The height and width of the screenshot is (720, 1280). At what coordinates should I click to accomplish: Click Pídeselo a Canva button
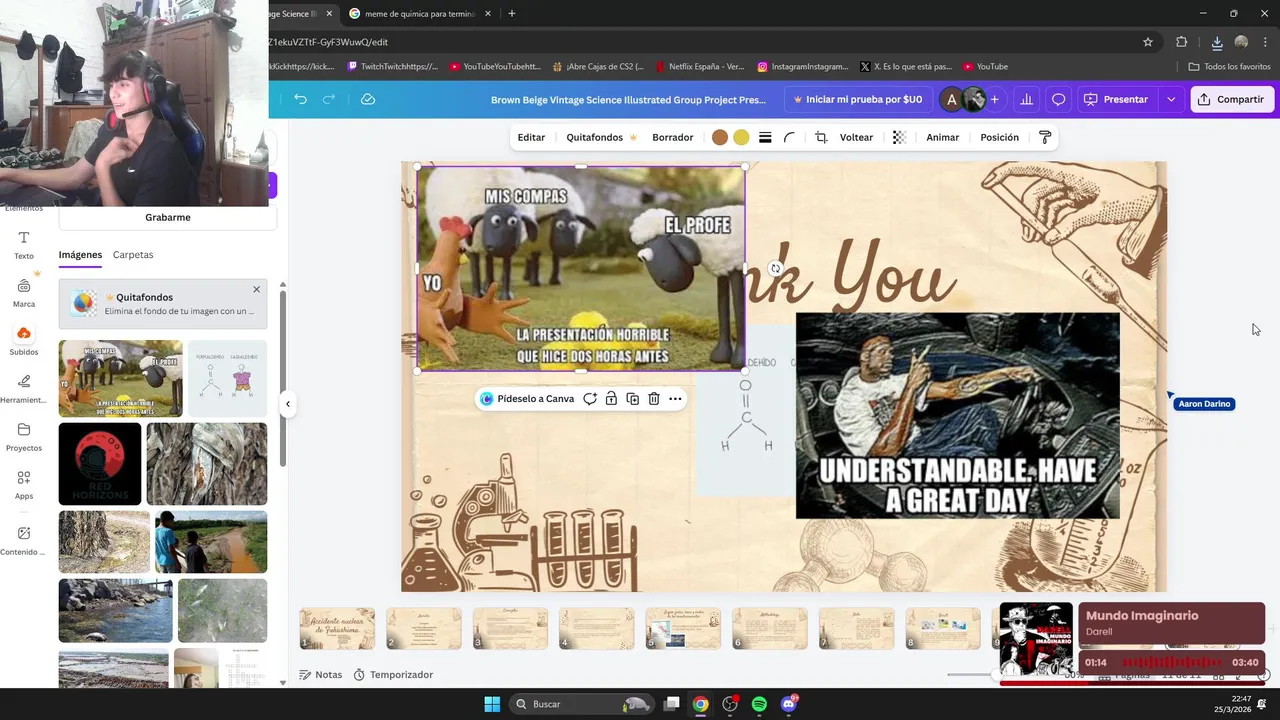(x=527, y=399)
